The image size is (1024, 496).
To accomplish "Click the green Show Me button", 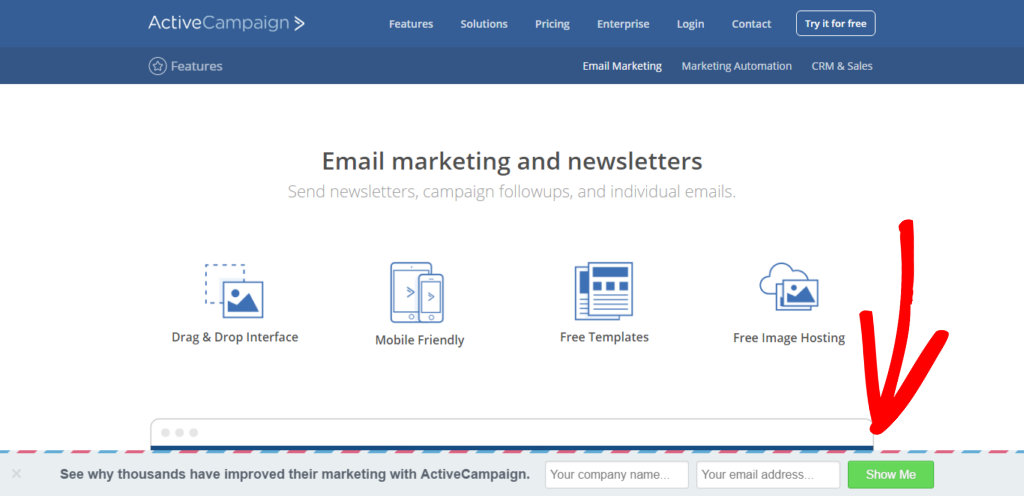I will pyautogui.click(x=891, y=474).
